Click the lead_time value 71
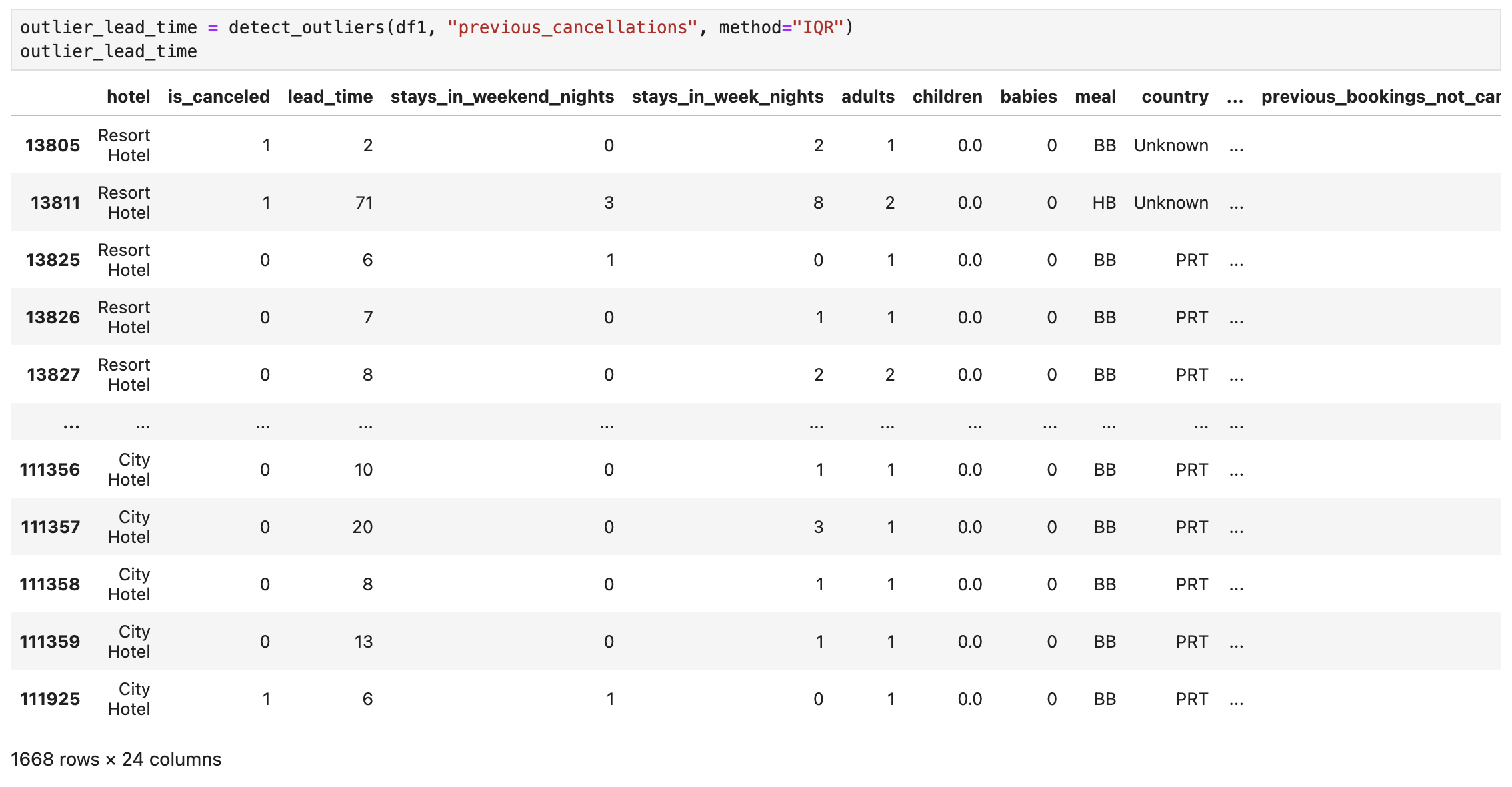1512x787 pixels. [364, 203]
